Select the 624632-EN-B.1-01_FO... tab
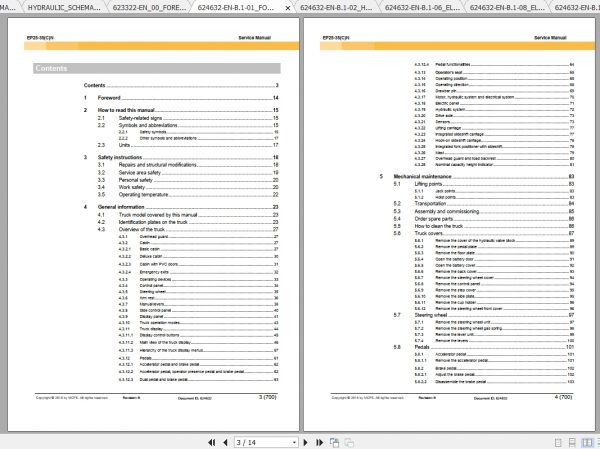This screenshot has width=600, height=449. pyautogui.click(x=236, y=7)
